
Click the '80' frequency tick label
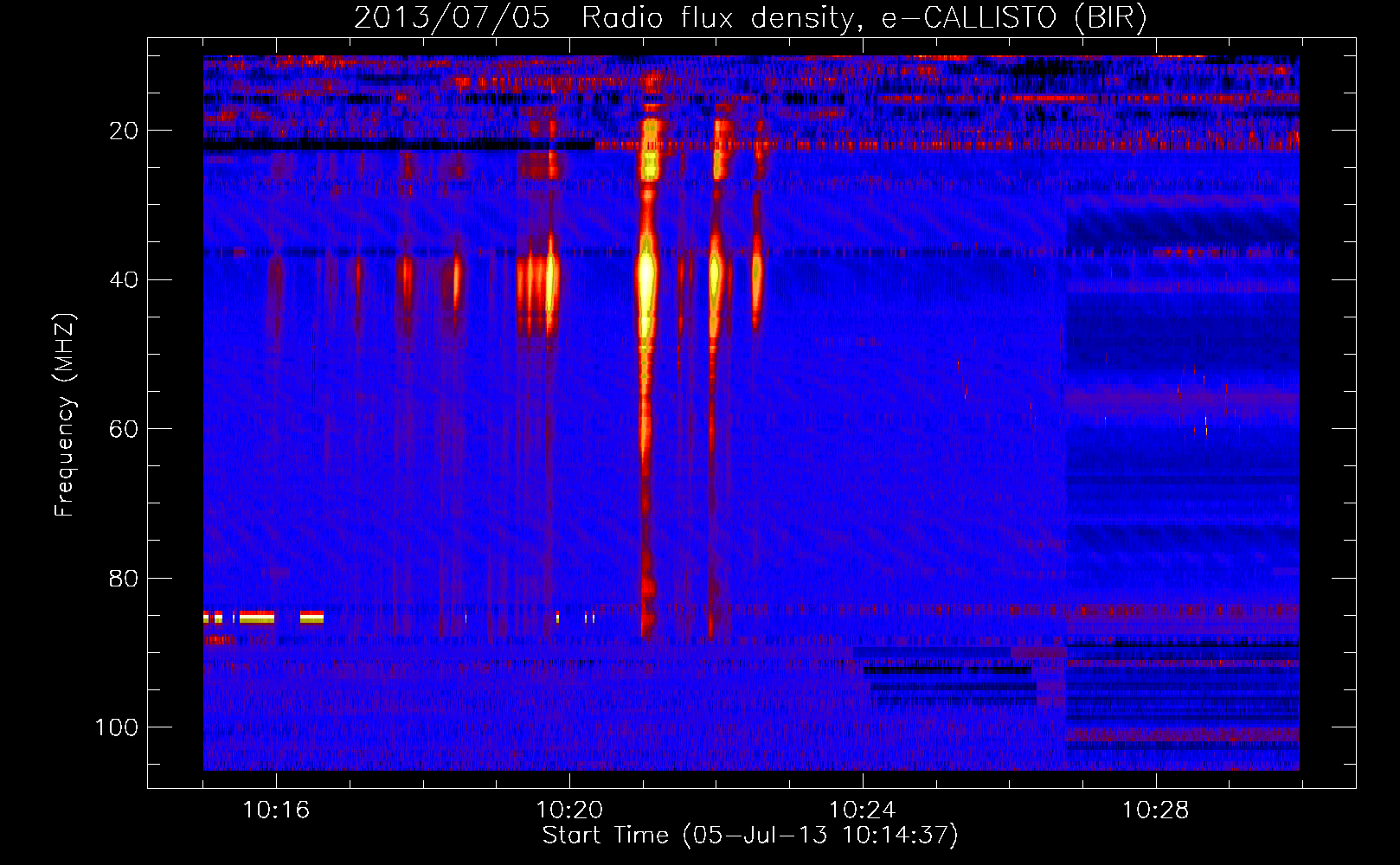coord(125,579)
